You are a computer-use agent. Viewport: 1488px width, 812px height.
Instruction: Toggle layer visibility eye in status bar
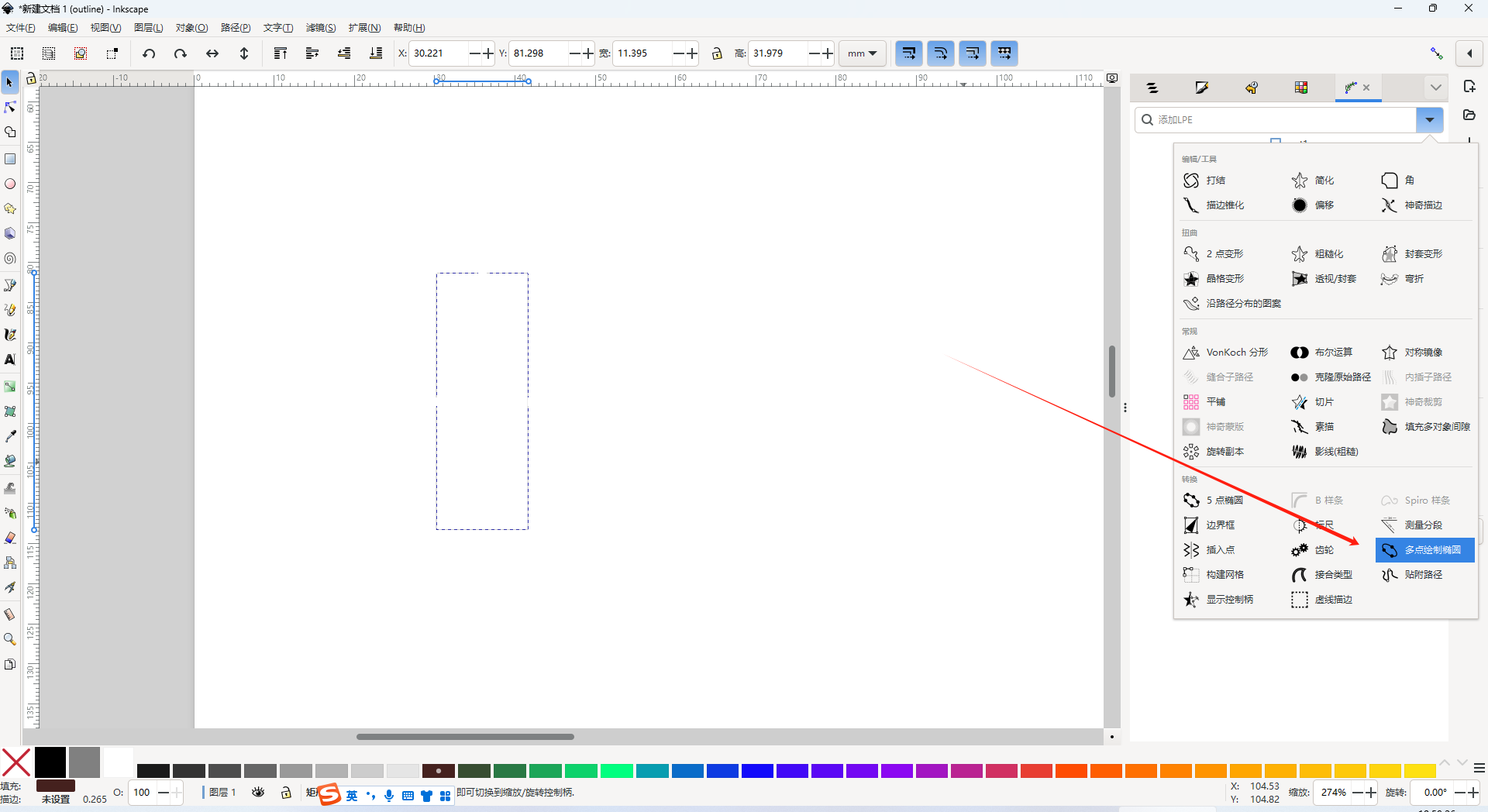(x=258, y=793)
